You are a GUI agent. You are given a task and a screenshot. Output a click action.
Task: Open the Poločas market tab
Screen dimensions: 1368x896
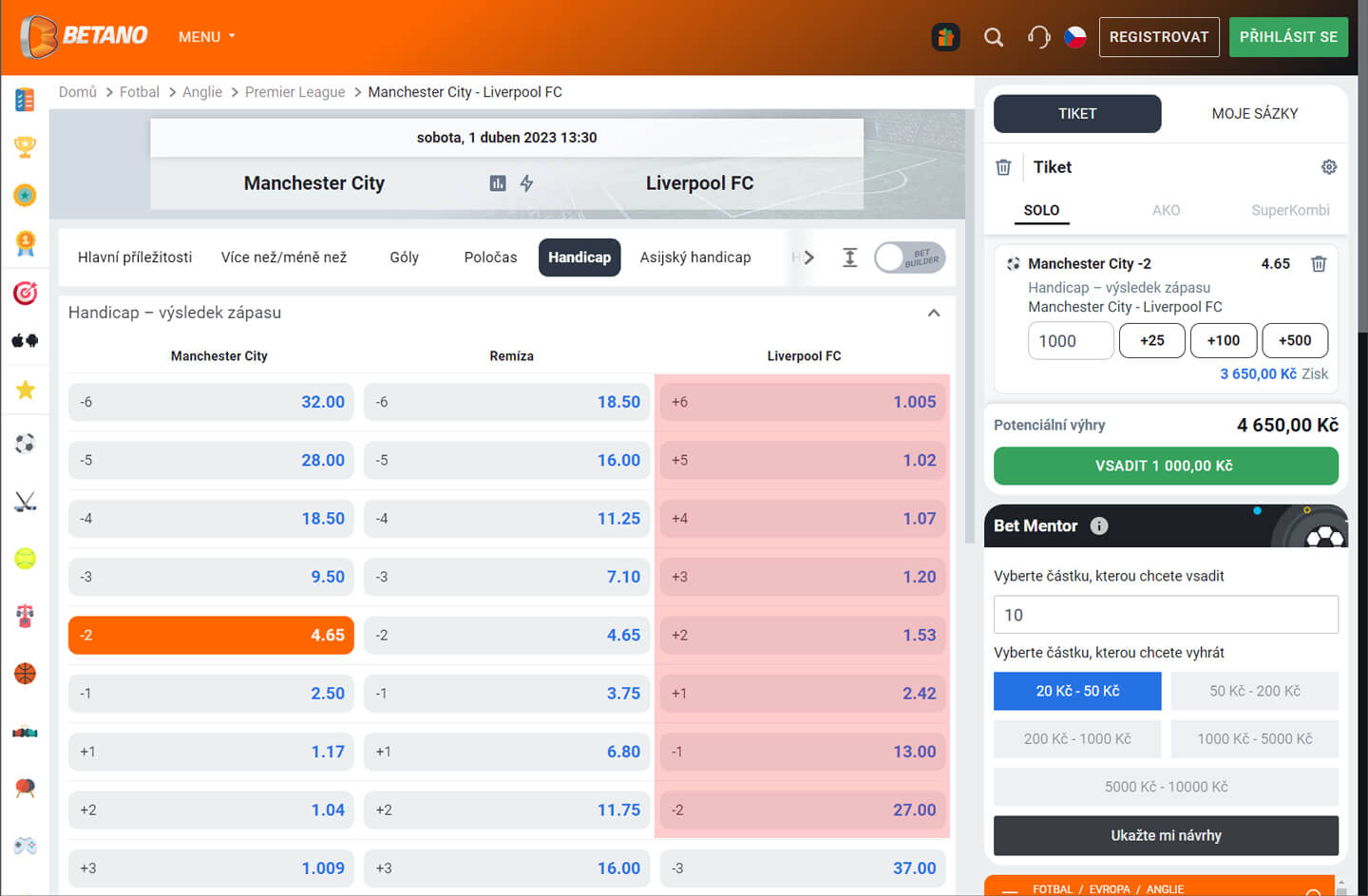click(x=490, y=257)
